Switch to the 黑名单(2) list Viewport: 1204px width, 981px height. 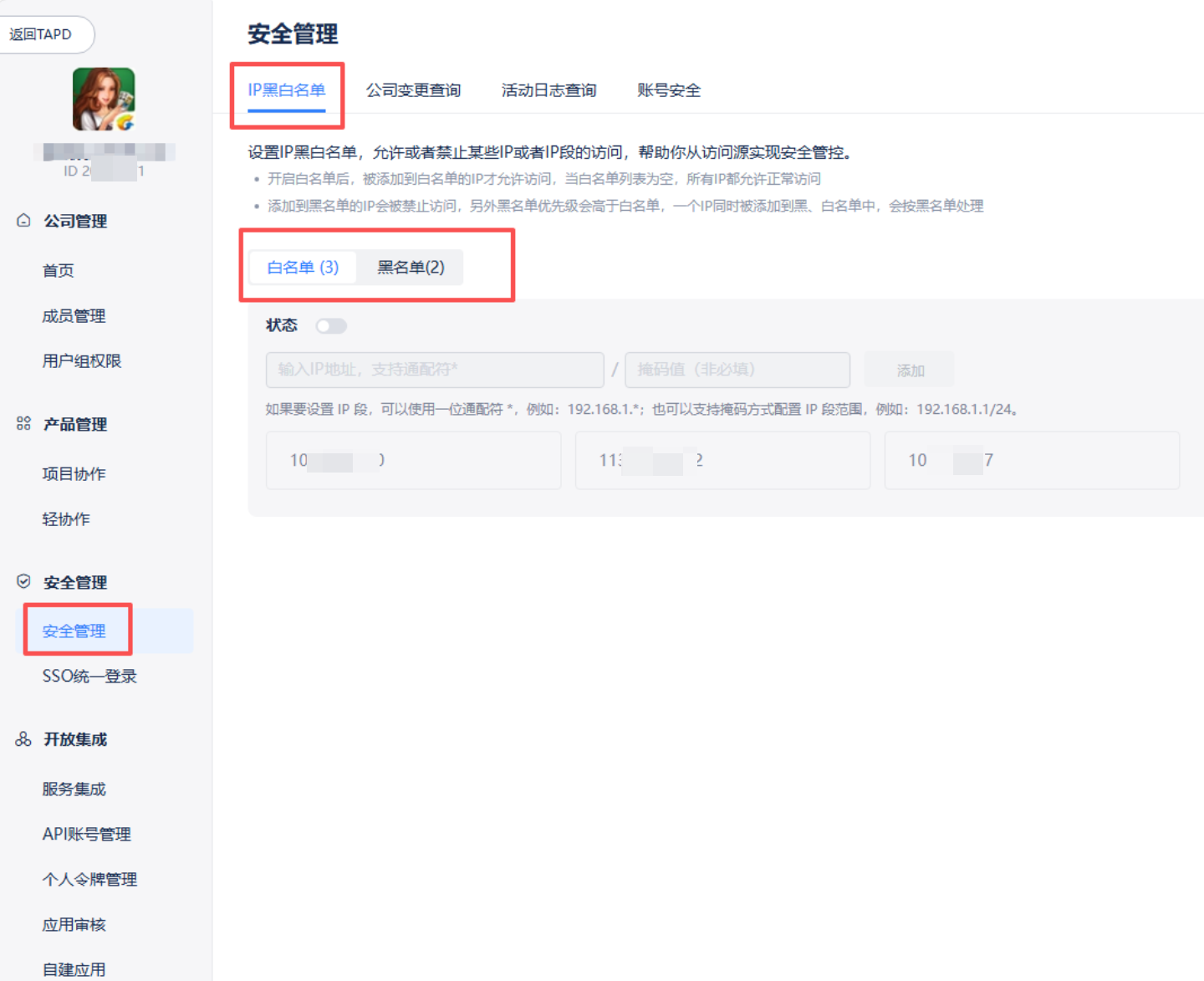point(411,268)
